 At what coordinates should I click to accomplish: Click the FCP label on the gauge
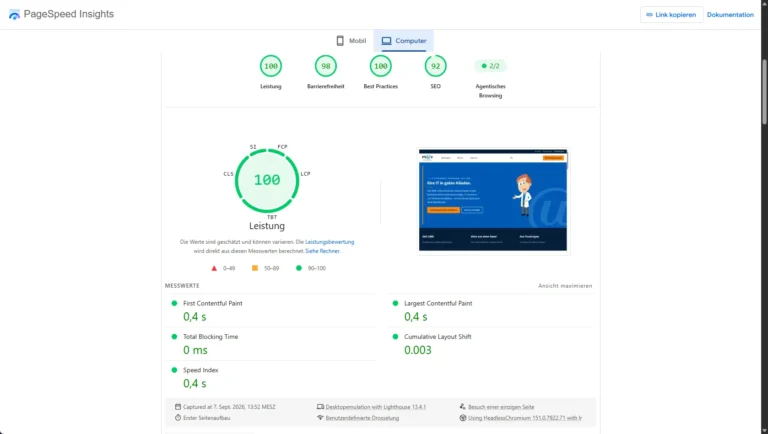point(283,147)
